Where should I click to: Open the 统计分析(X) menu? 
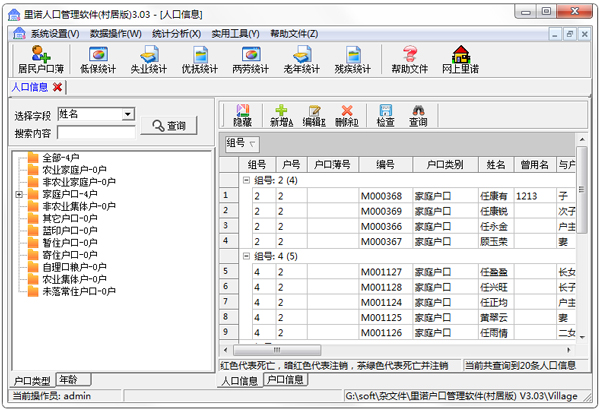[x=176, y=34]
